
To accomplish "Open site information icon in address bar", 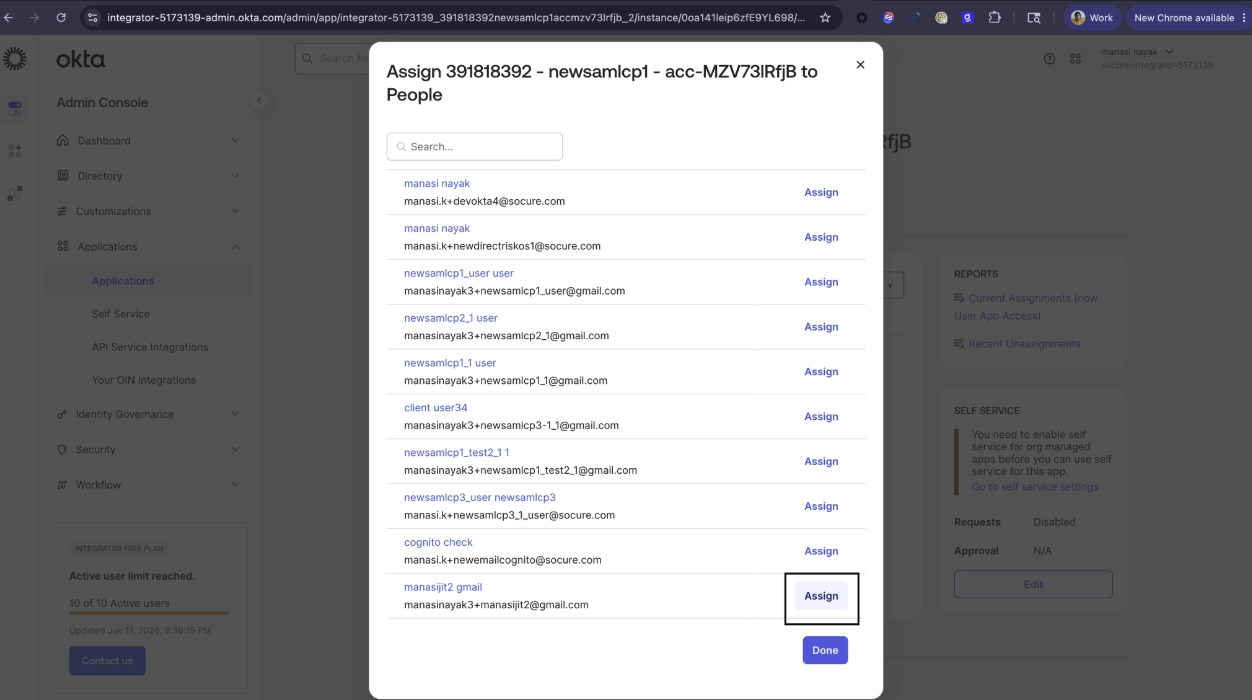I will click(93, 17).
